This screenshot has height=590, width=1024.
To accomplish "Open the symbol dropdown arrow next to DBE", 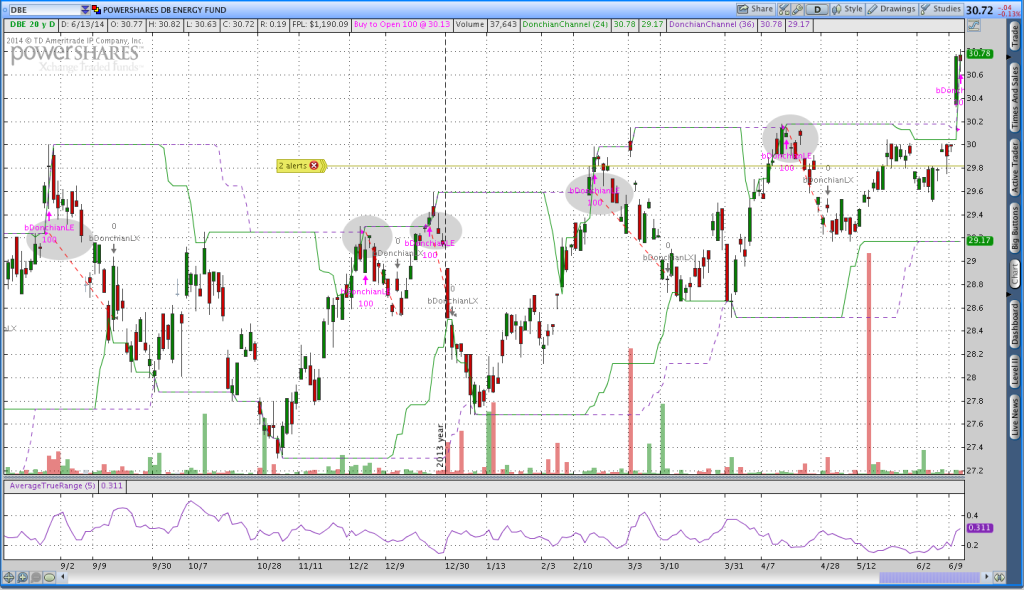I will point(85,10).
